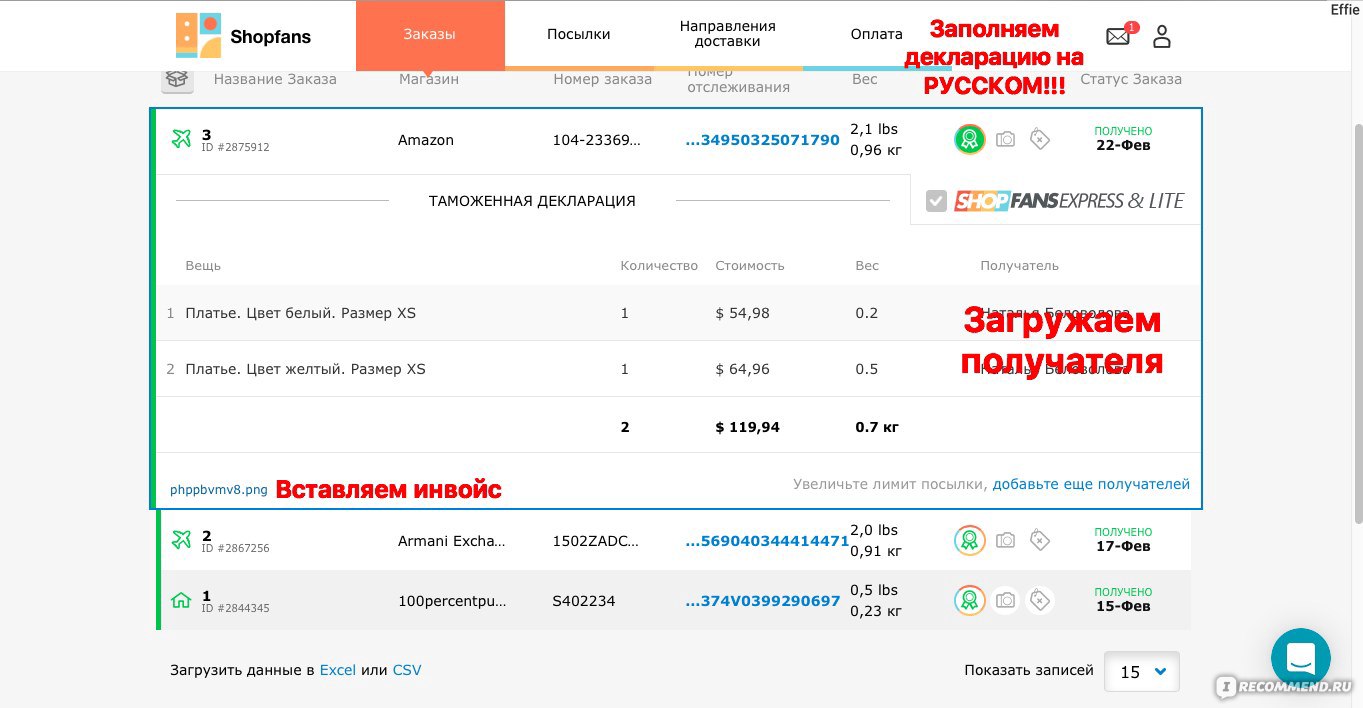Click the house icon for order 1

coord(181,600)
